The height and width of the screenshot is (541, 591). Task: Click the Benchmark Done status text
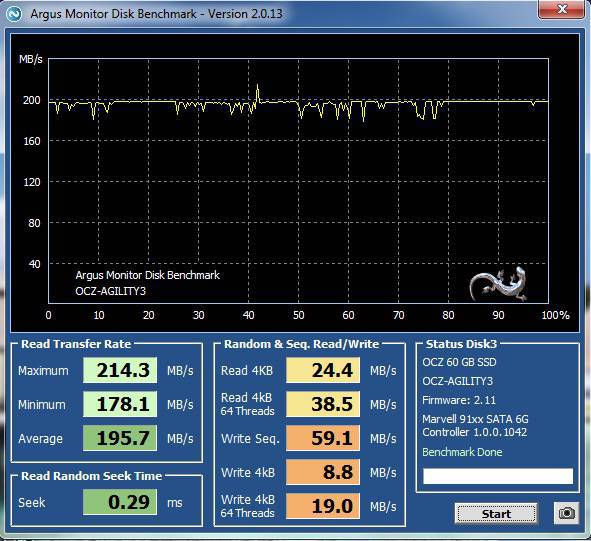click(462, 452)
